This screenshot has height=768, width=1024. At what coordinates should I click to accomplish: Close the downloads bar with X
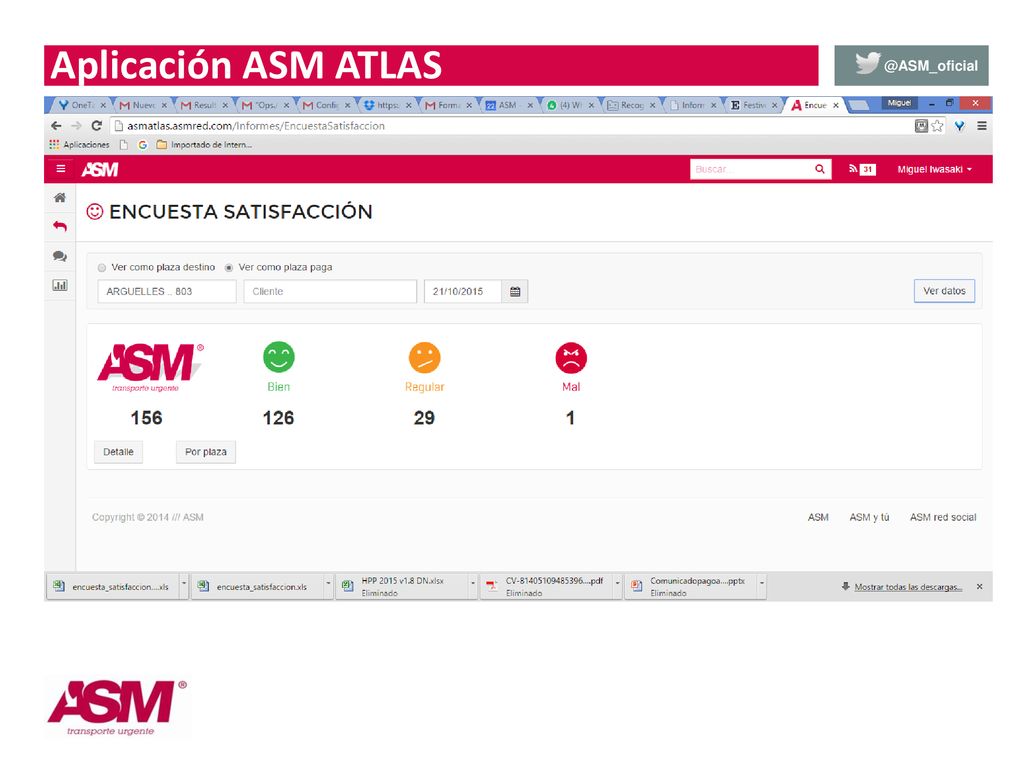(x=979, y=586)
